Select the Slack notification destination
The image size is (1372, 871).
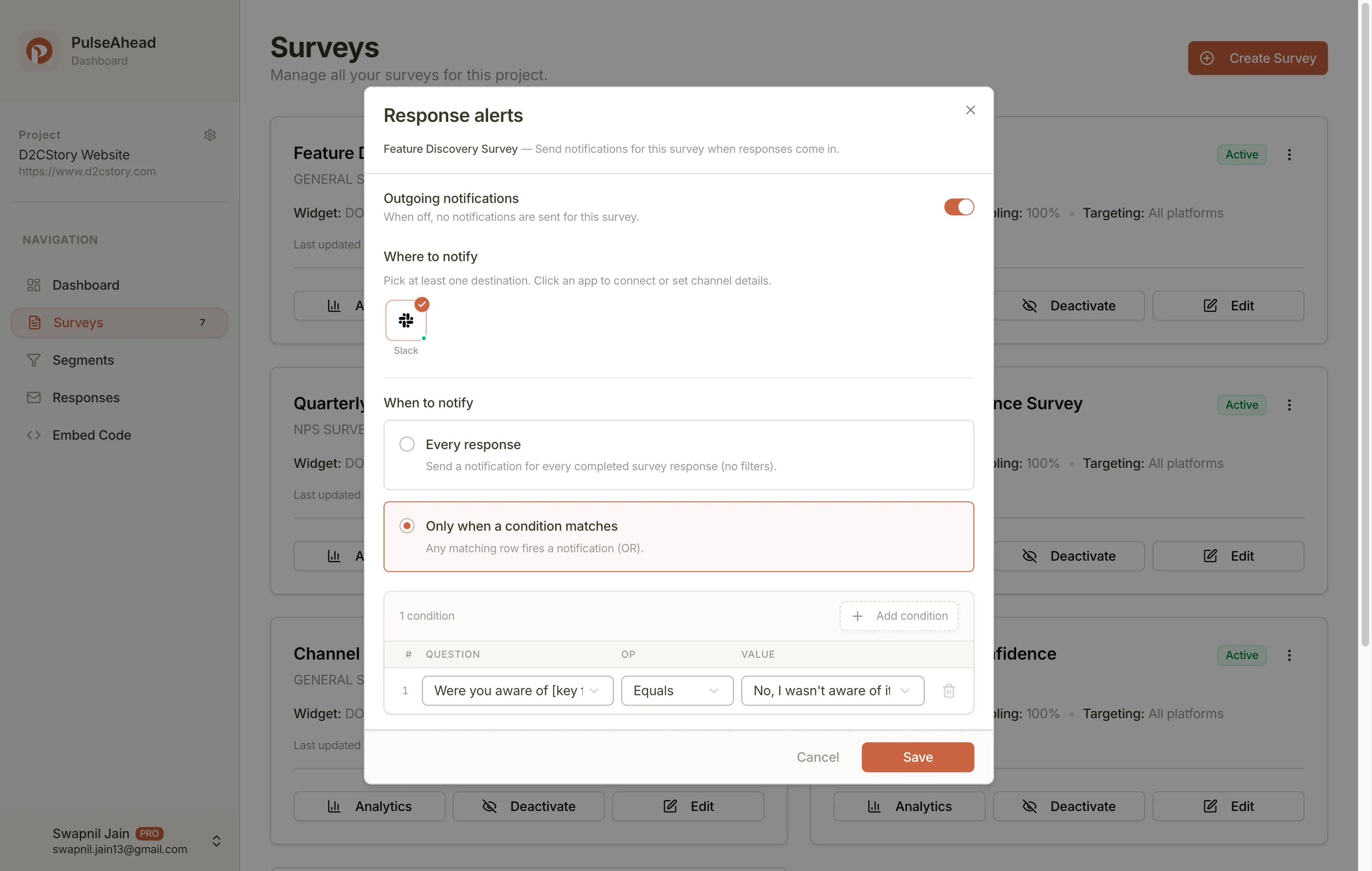pyautogui.click(x=406, y=321)
